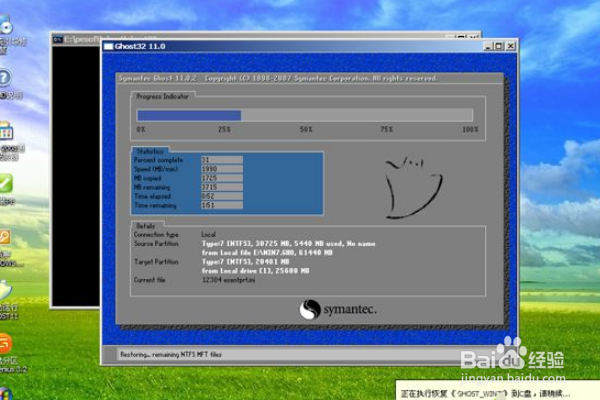Screen dimensions: 600x400
Task: Click the Speed (MB/min) value 1990
Action: click(x=222, y=169)
